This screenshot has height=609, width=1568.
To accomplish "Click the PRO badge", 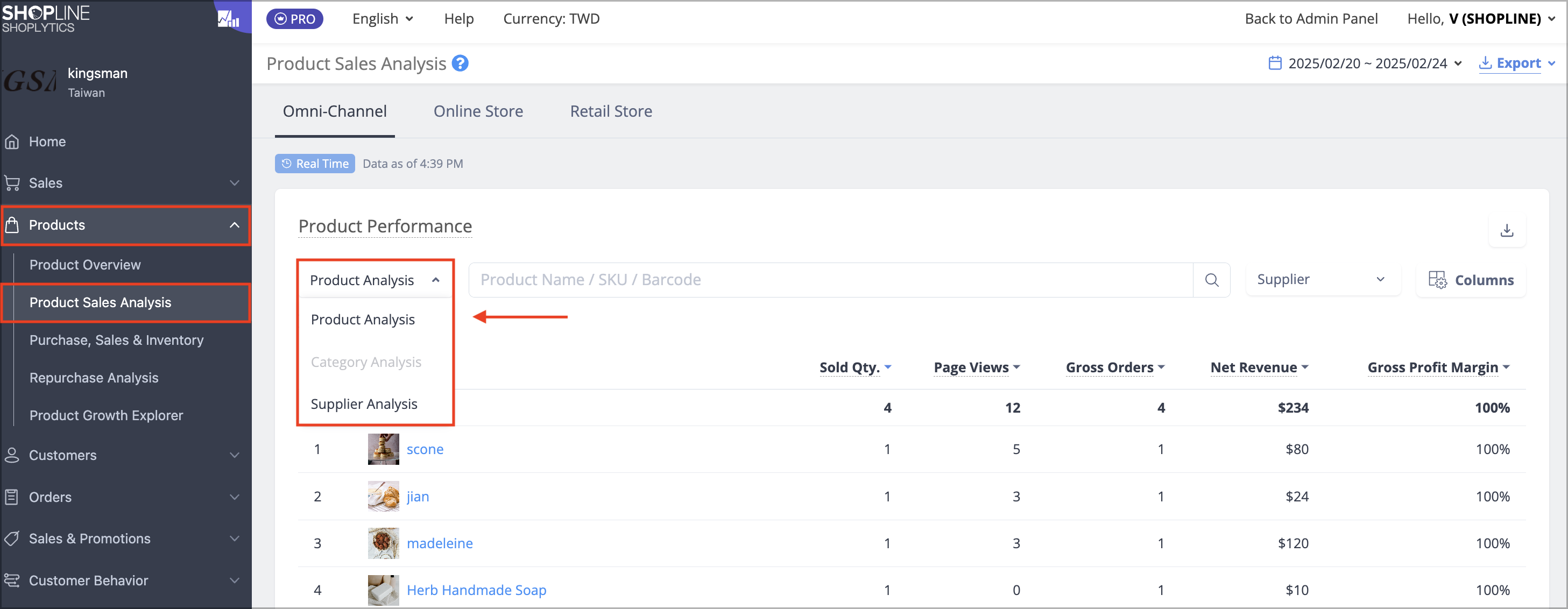I will (295, 19).
